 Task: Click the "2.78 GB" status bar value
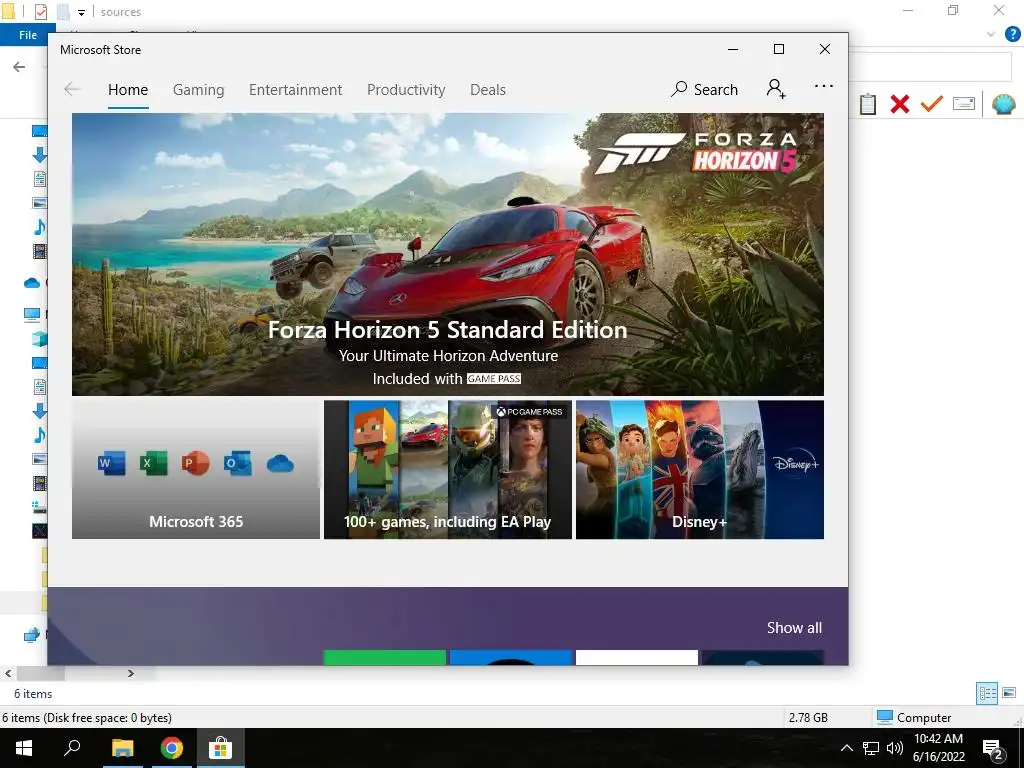click(808, 718)
